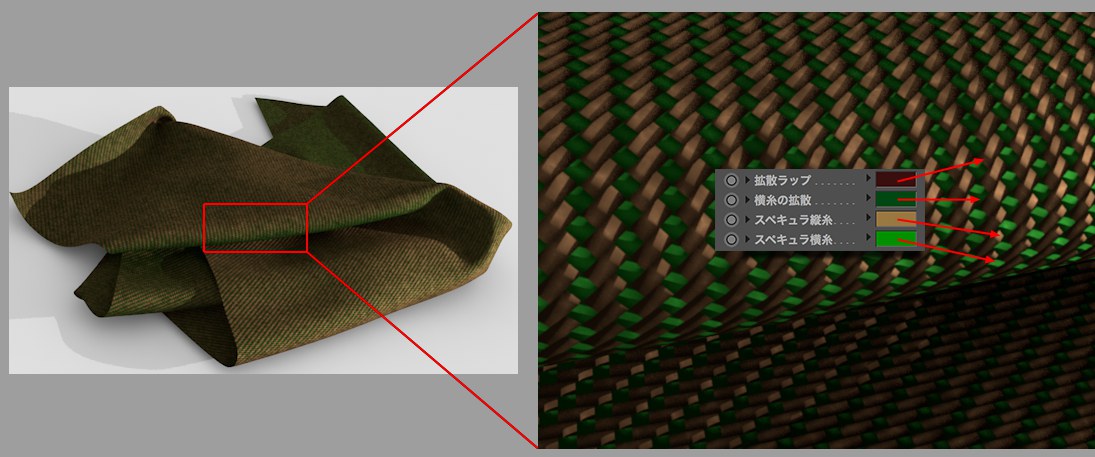Expand the スペキュラ縦糸 disclosure triangle

tap(747, 219)
